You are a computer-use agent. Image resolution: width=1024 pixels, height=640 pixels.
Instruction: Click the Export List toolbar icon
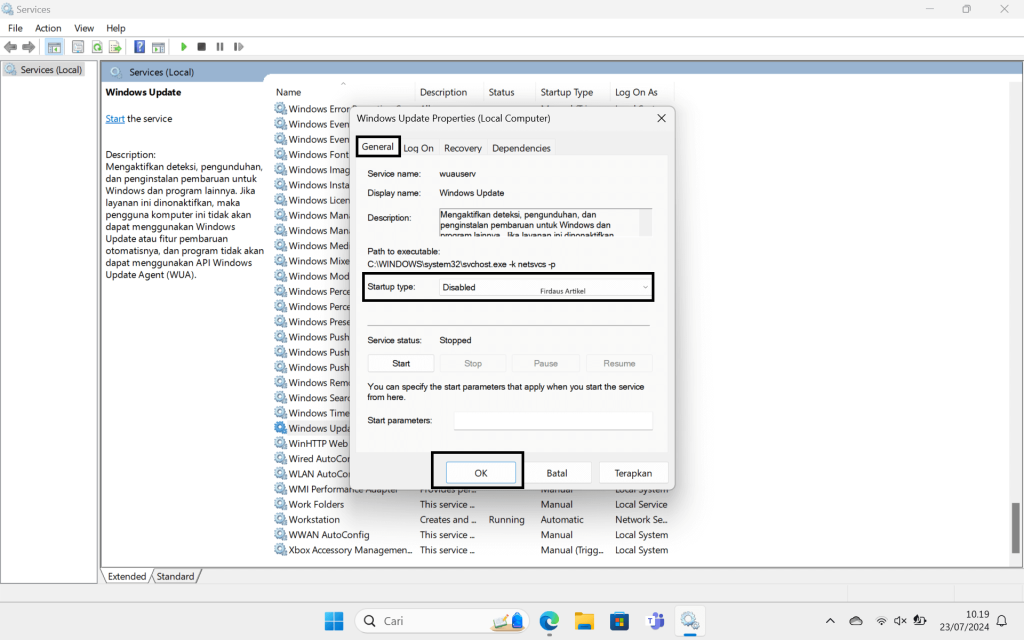tap(115, 47)
